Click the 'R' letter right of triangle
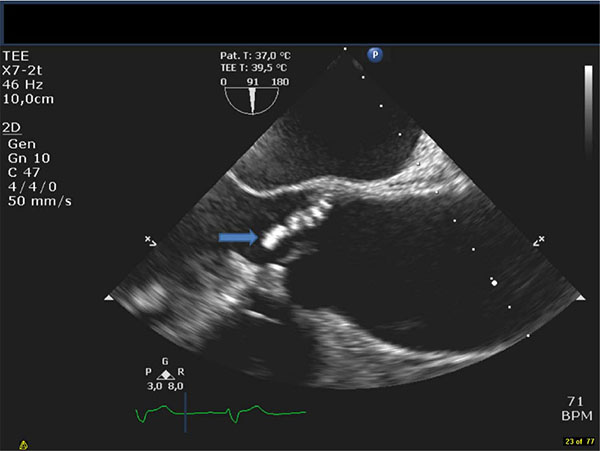Image resolution: width=600 pixels, height=451 pixels. [181, 372]
